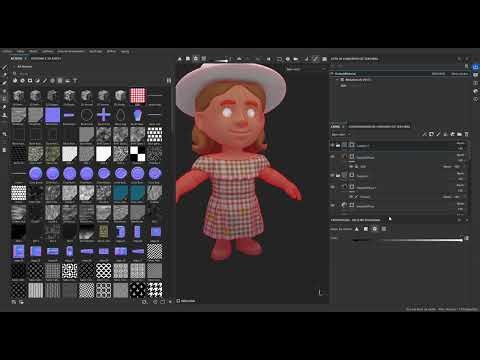Switch to the Assets tab
This screenshot has height=360, width=480.
[16, 59]
